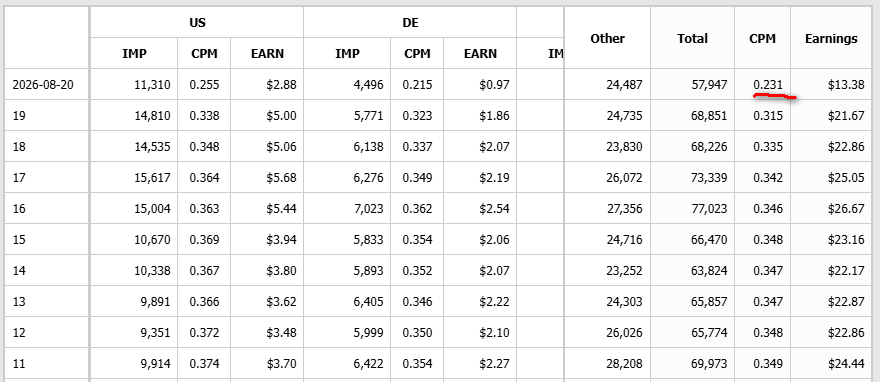Select the $13.38 earnings cell
This screenshot has width=880, height=382.
(846, 85)
